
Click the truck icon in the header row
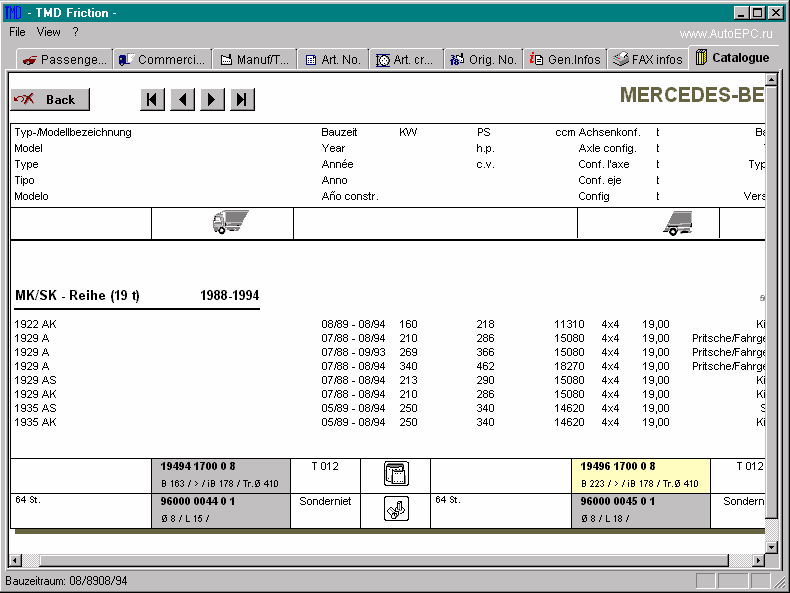coord(230,222)
